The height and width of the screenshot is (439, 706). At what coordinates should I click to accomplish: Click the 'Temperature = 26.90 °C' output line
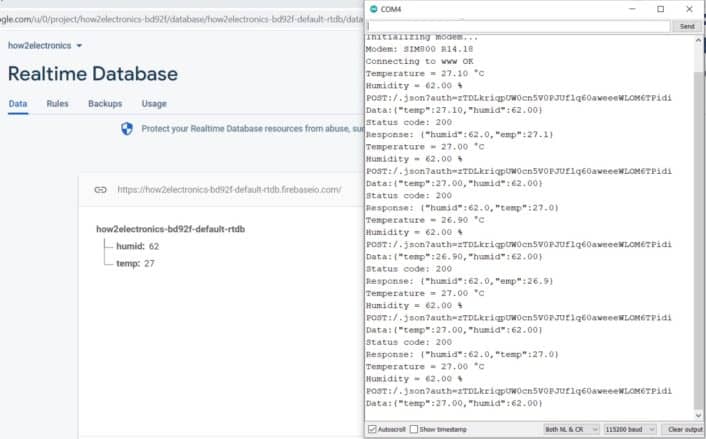425,220
